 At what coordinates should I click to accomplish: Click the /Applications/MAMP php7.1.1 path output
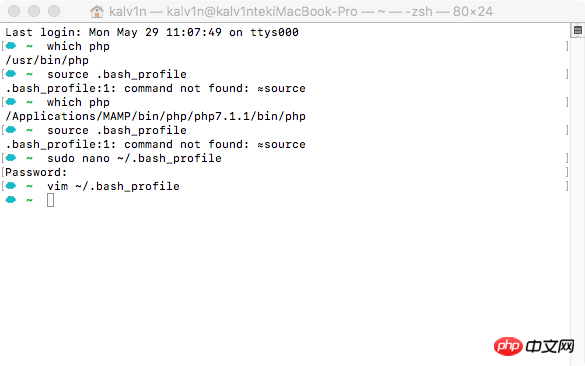156,116
